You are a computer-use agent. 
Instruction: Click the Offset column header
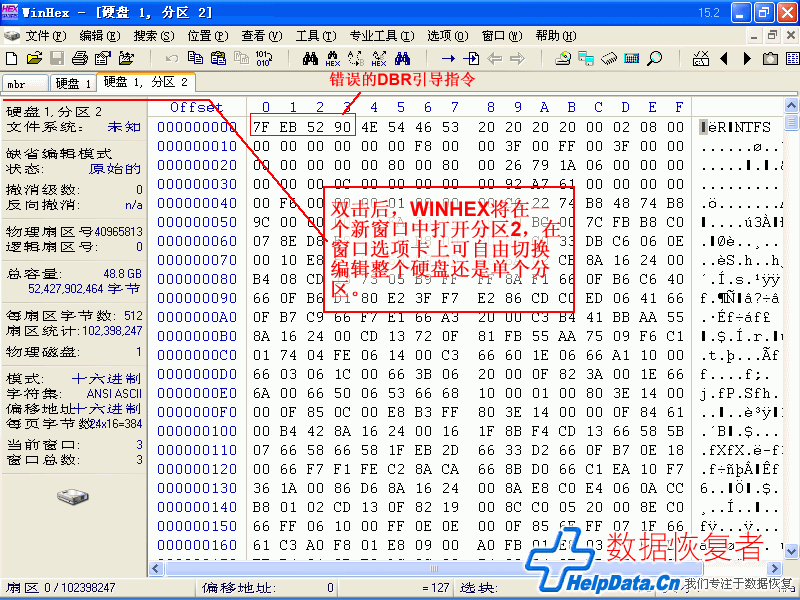click(196, 107)
